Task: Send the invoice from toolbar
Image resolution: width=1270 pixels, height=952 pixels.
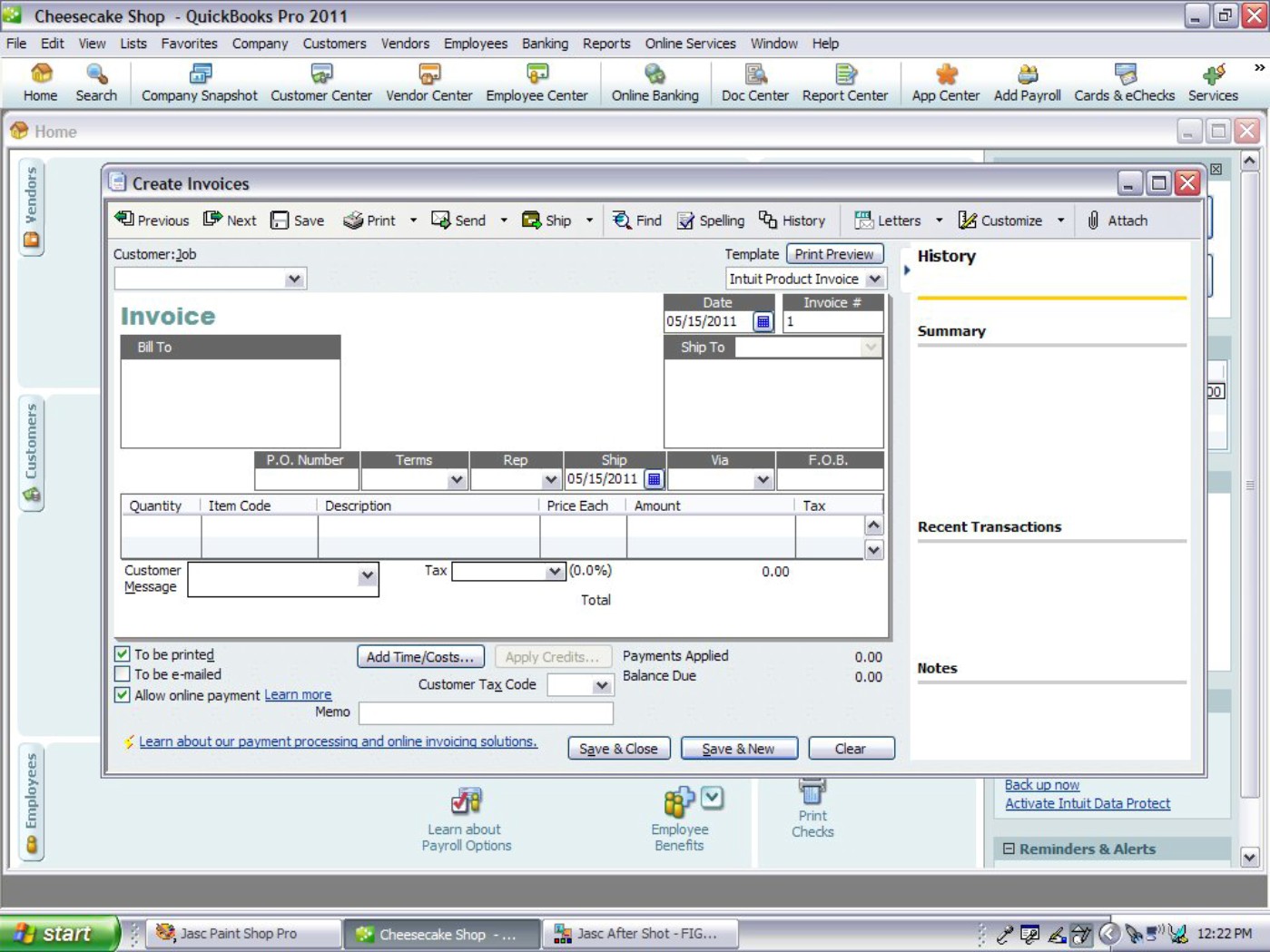Action: (x=458, y=221)
